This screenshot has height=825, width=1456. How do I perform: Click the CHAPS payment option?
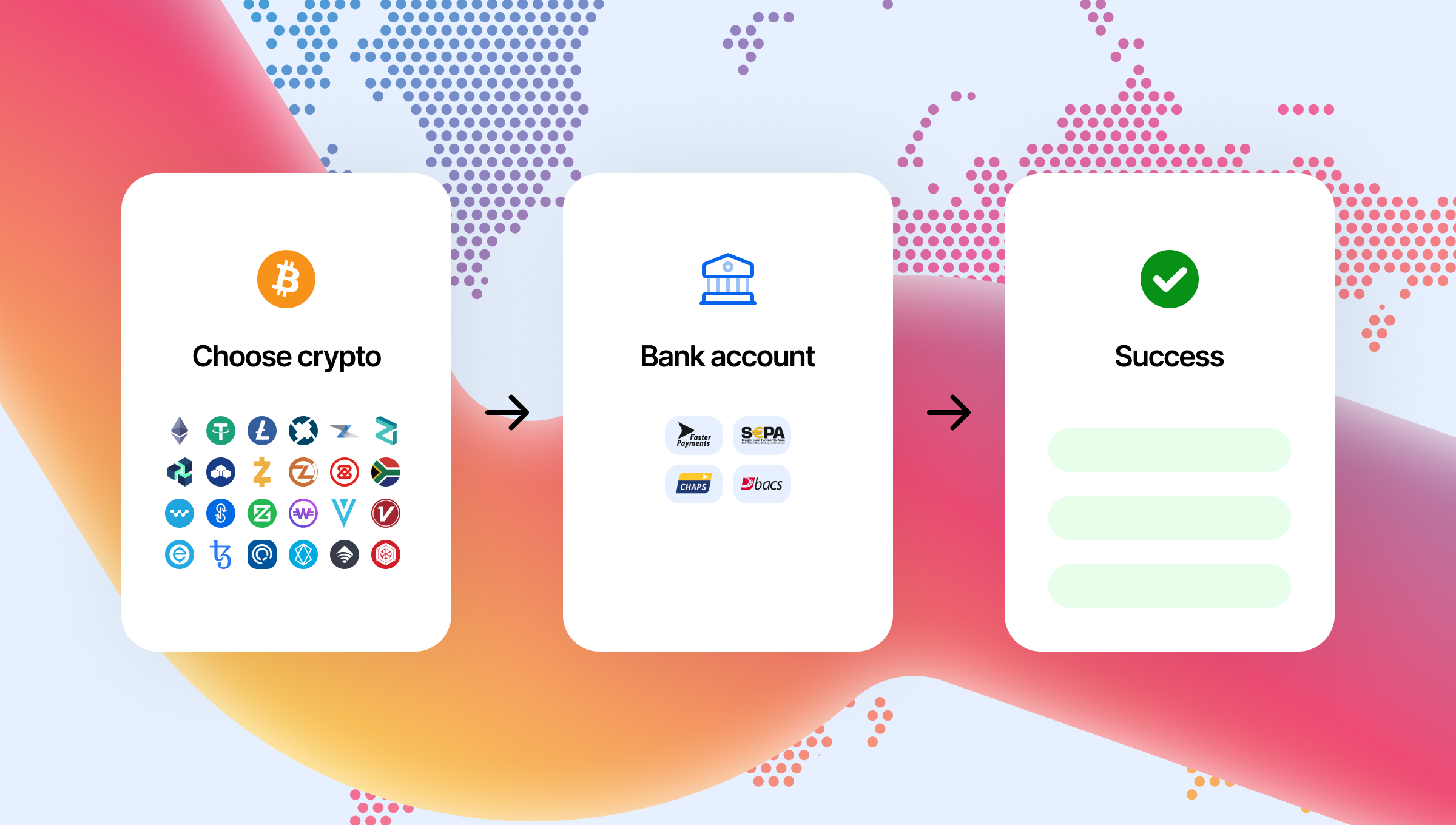(x=692, y=484)
